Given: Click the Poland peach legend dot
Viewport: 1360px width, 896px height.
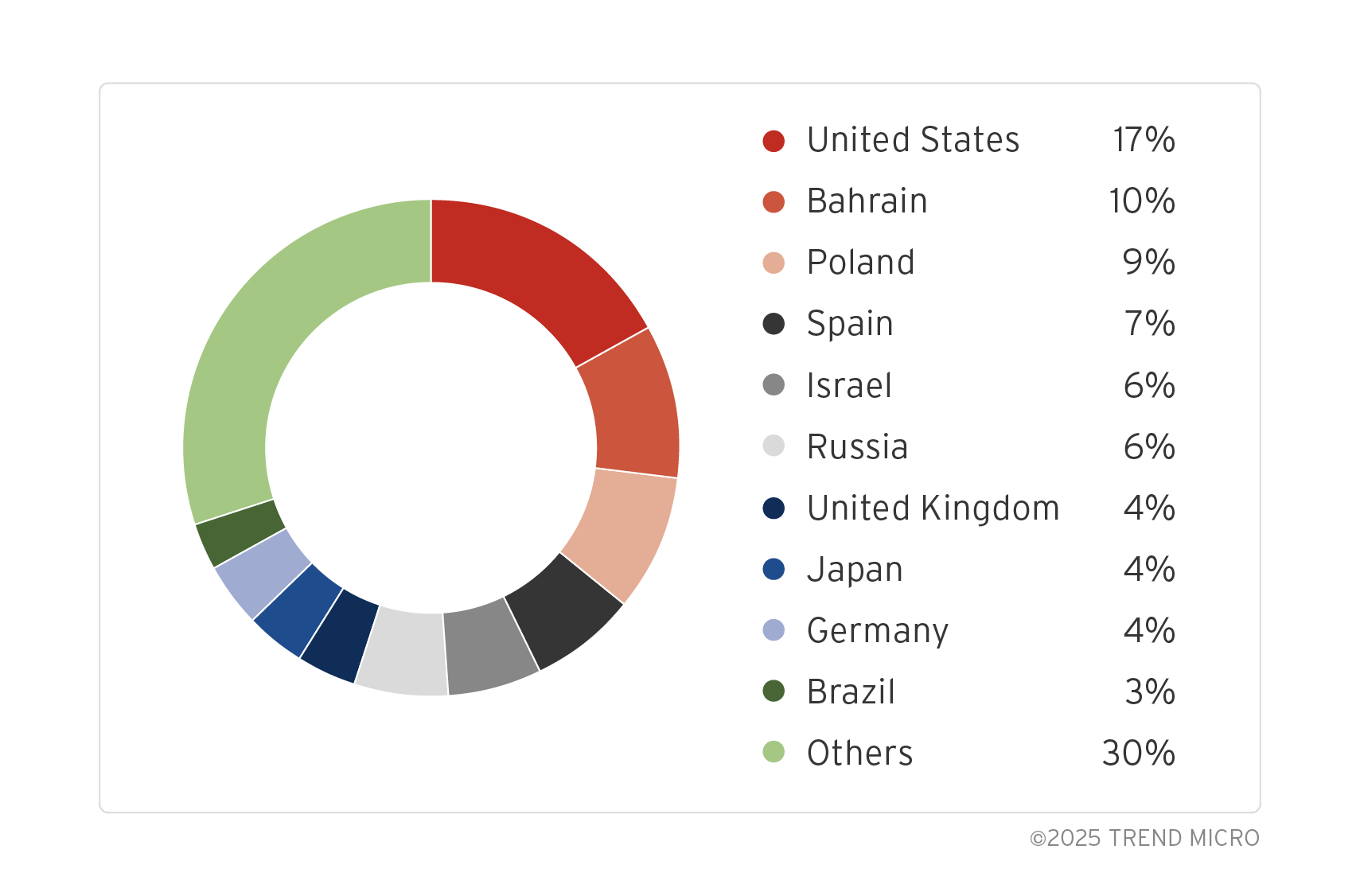Looking at the screenshot, I should [774, 263].
